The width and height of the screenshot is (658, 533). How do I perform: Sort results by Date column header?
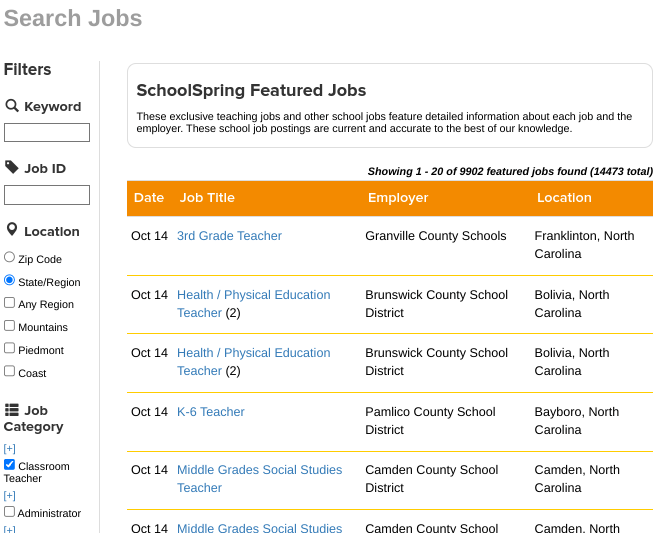click(x=149, y=198)
